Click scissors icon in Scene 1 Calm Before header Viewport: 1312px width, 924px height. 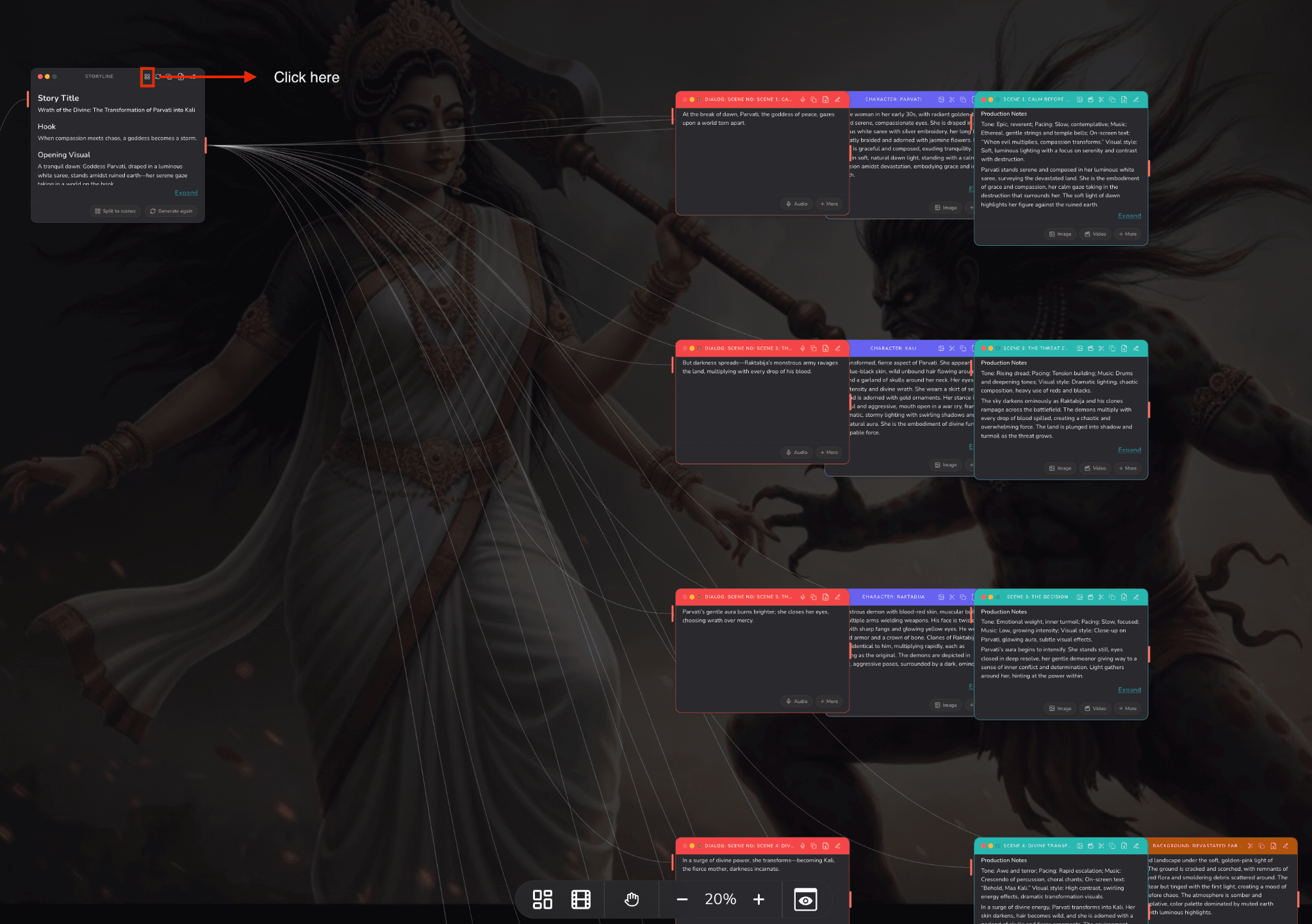click(x=1101, y=99)
